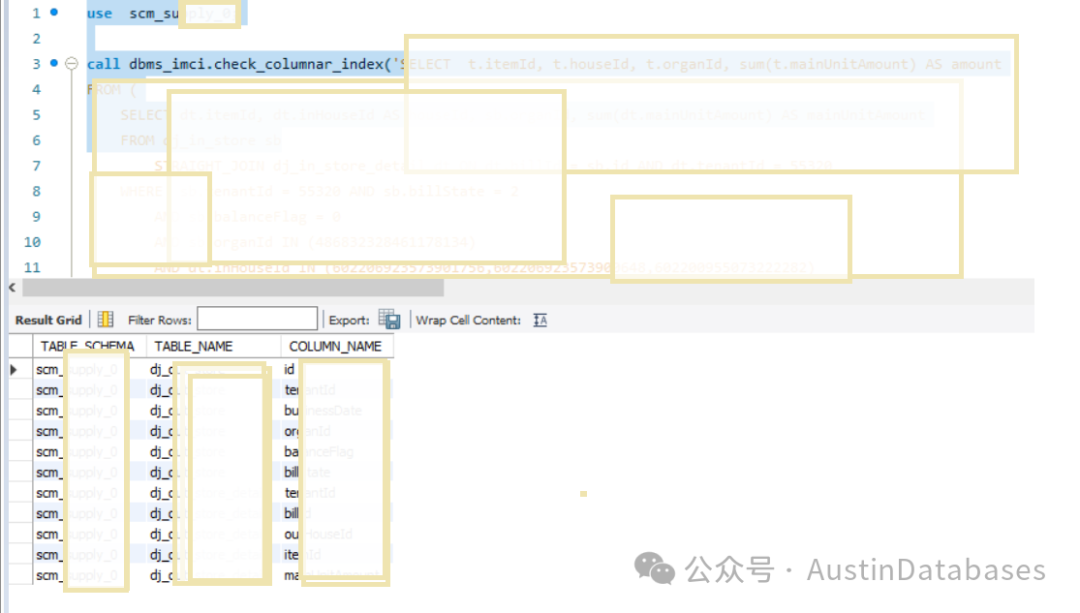Click the 'Wrap Cell Content:' label
This screenshot has width=1080, height=613.
pos(468,320)
